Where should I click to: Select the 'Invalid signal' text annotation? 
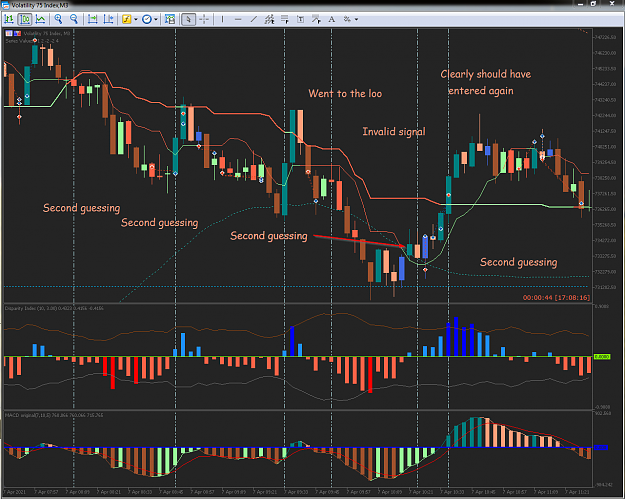coord(394,132)
